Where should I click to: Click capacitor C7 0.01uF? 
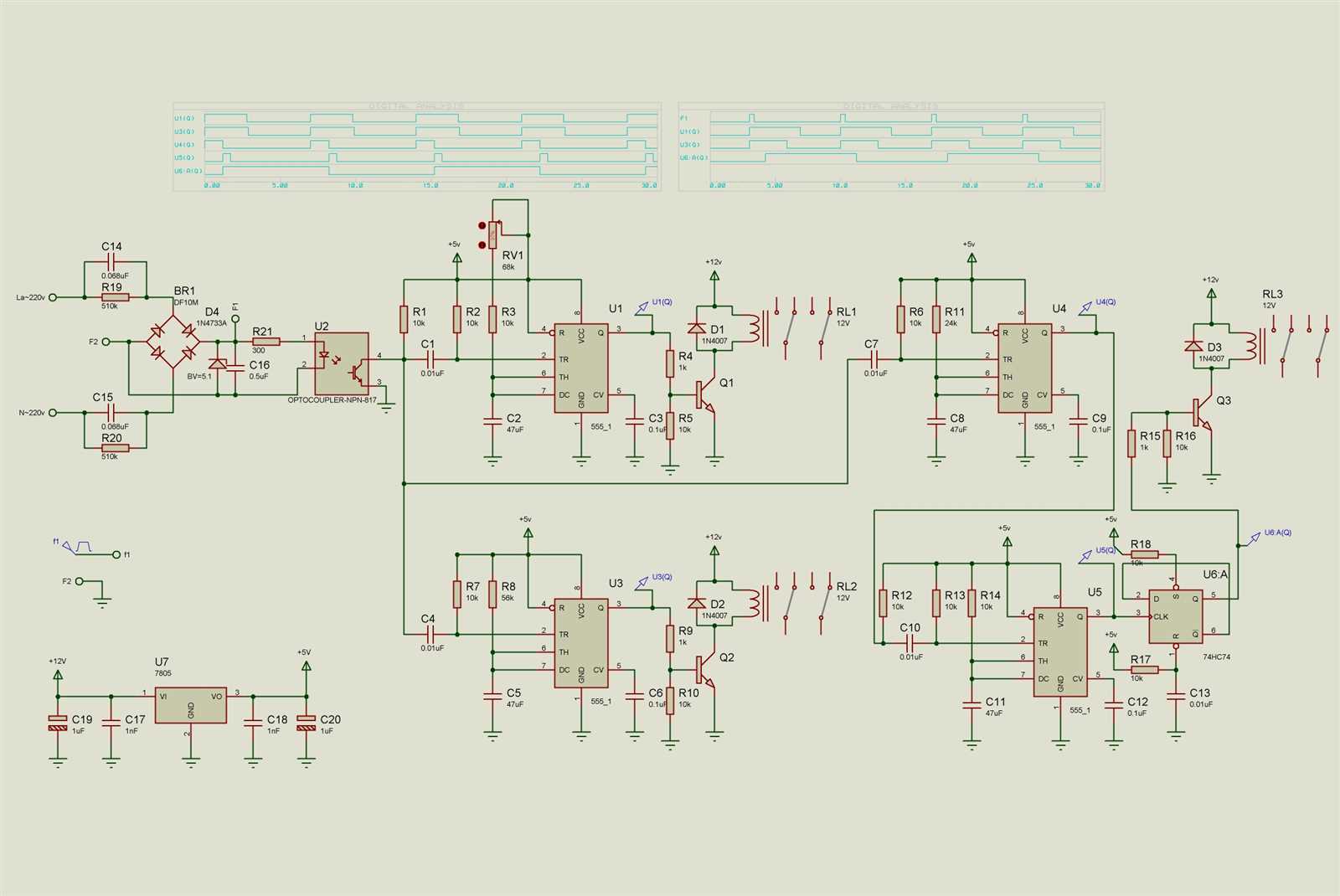874,359
